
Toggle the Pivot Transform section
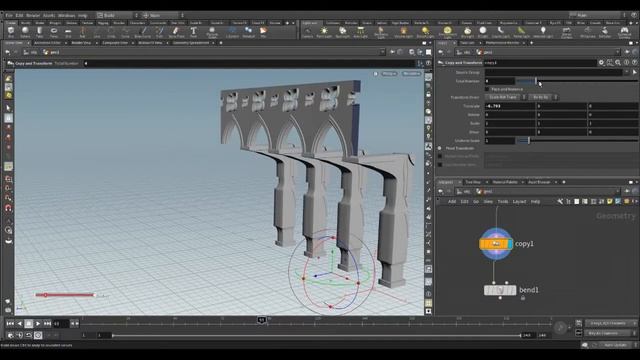click(440, 148)
